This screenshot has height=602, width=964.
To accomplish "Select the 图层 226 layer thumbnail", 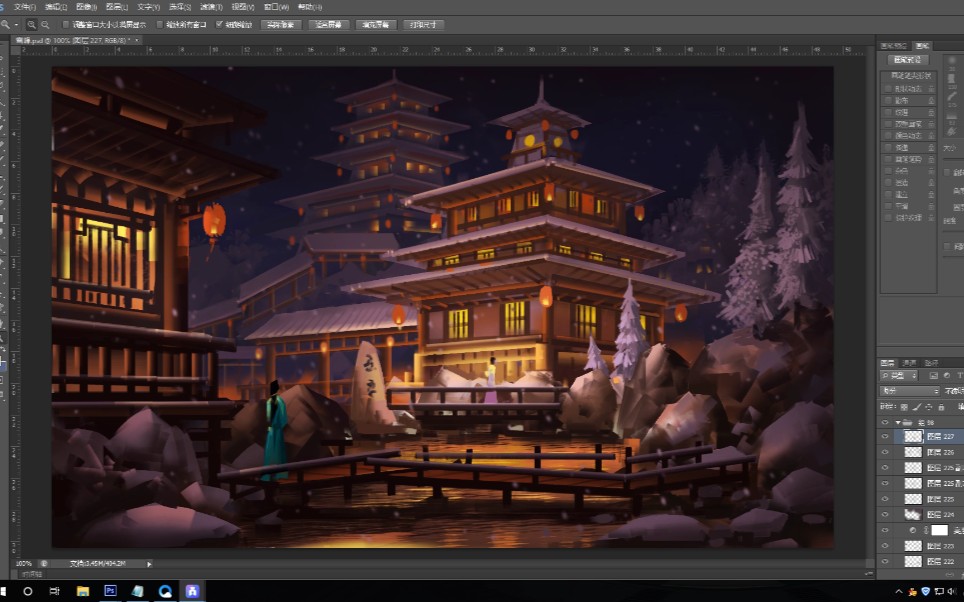I will tap(913, 452).
